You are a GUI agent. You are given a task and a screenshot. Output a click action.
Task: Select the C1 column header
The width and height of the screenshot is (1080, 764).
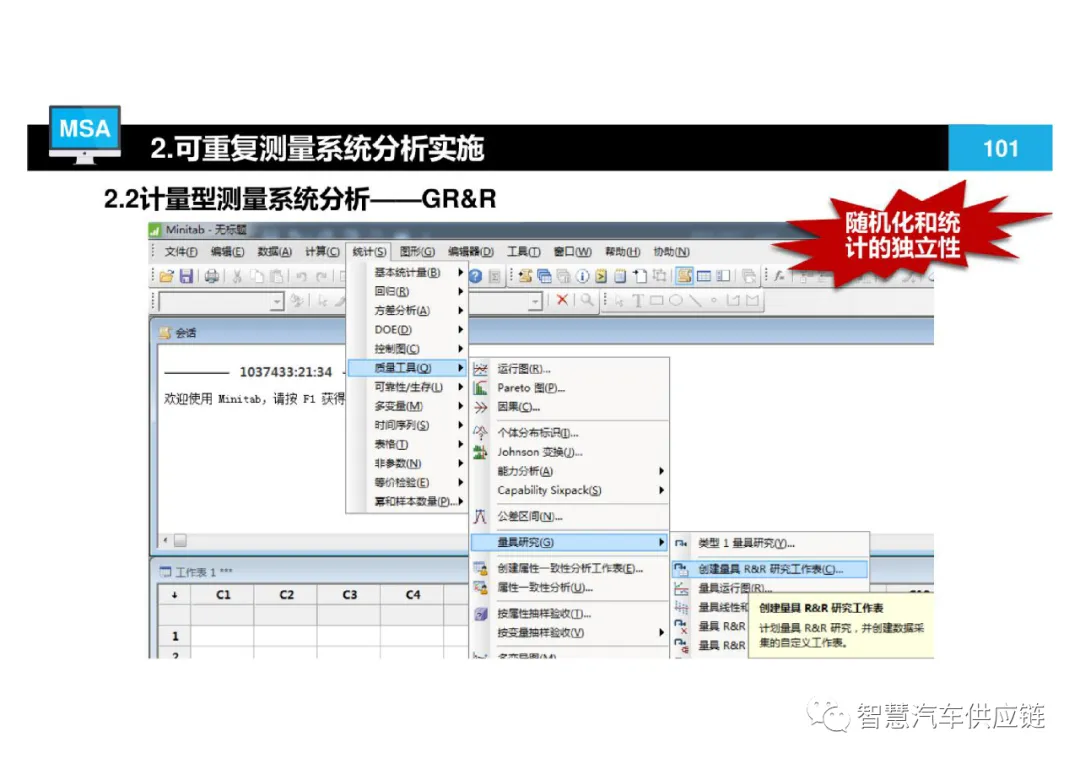(x=222, y=595)
